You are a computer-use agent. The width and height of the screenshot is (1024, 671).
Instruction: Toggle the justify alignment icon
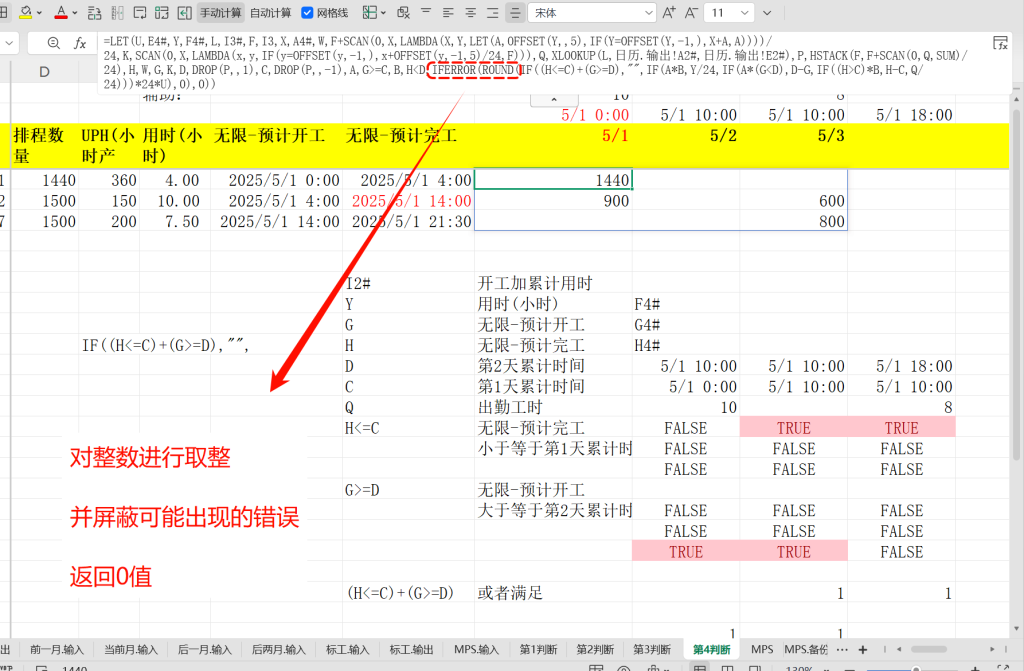[515, 12]
